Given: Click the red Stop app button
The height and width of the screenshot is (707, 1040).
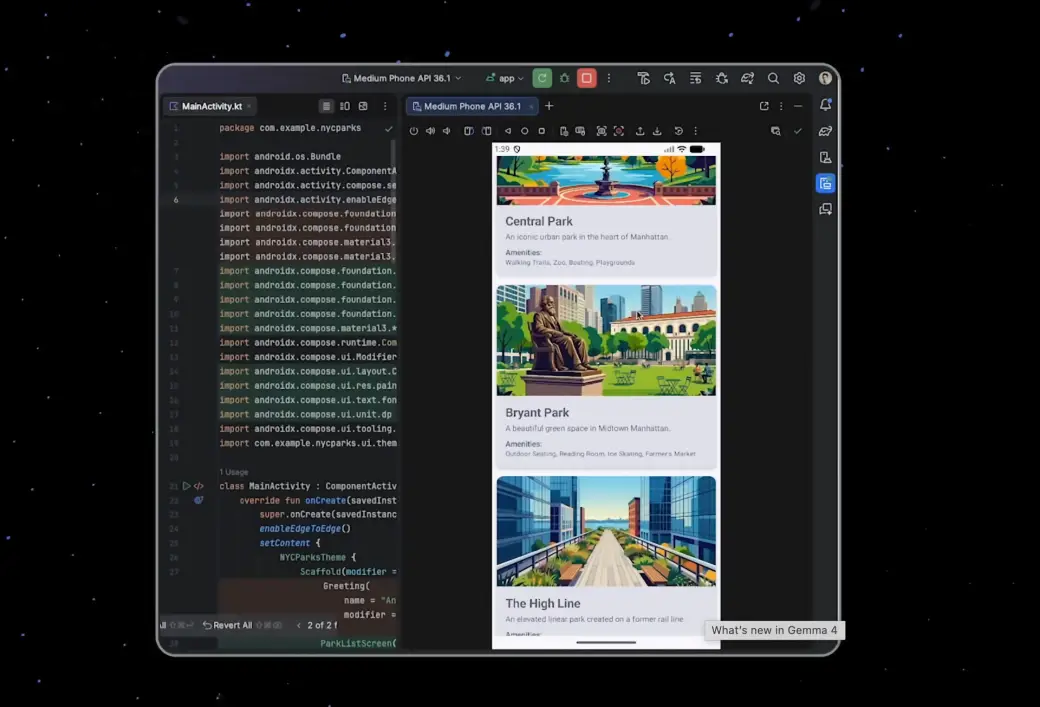Looking at the screenshot, I should [x=587, y=78].
